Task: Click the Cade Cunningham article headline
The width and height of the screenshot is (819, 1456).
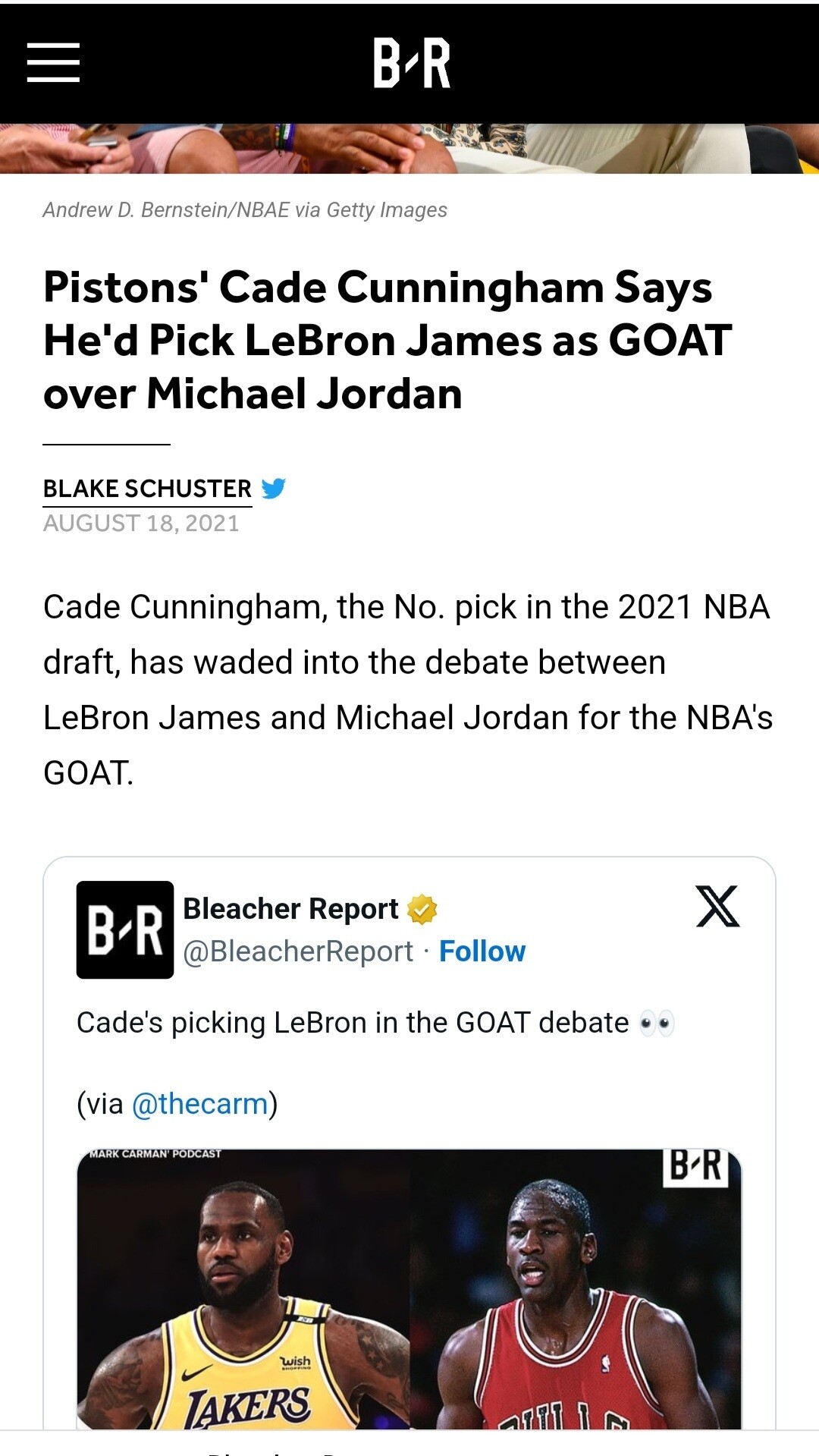Action: click(x=387, y=340)
